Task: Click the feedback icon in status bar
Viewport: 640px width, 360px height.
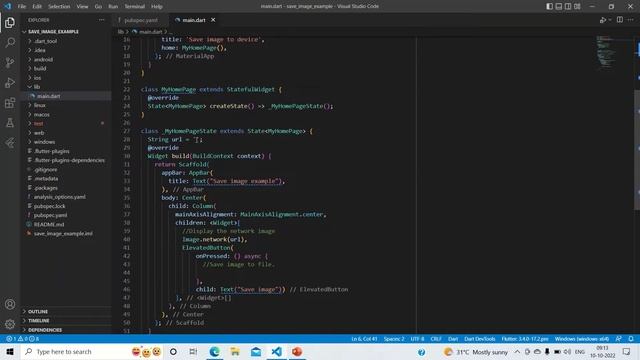Action: [x=619, y=339]
